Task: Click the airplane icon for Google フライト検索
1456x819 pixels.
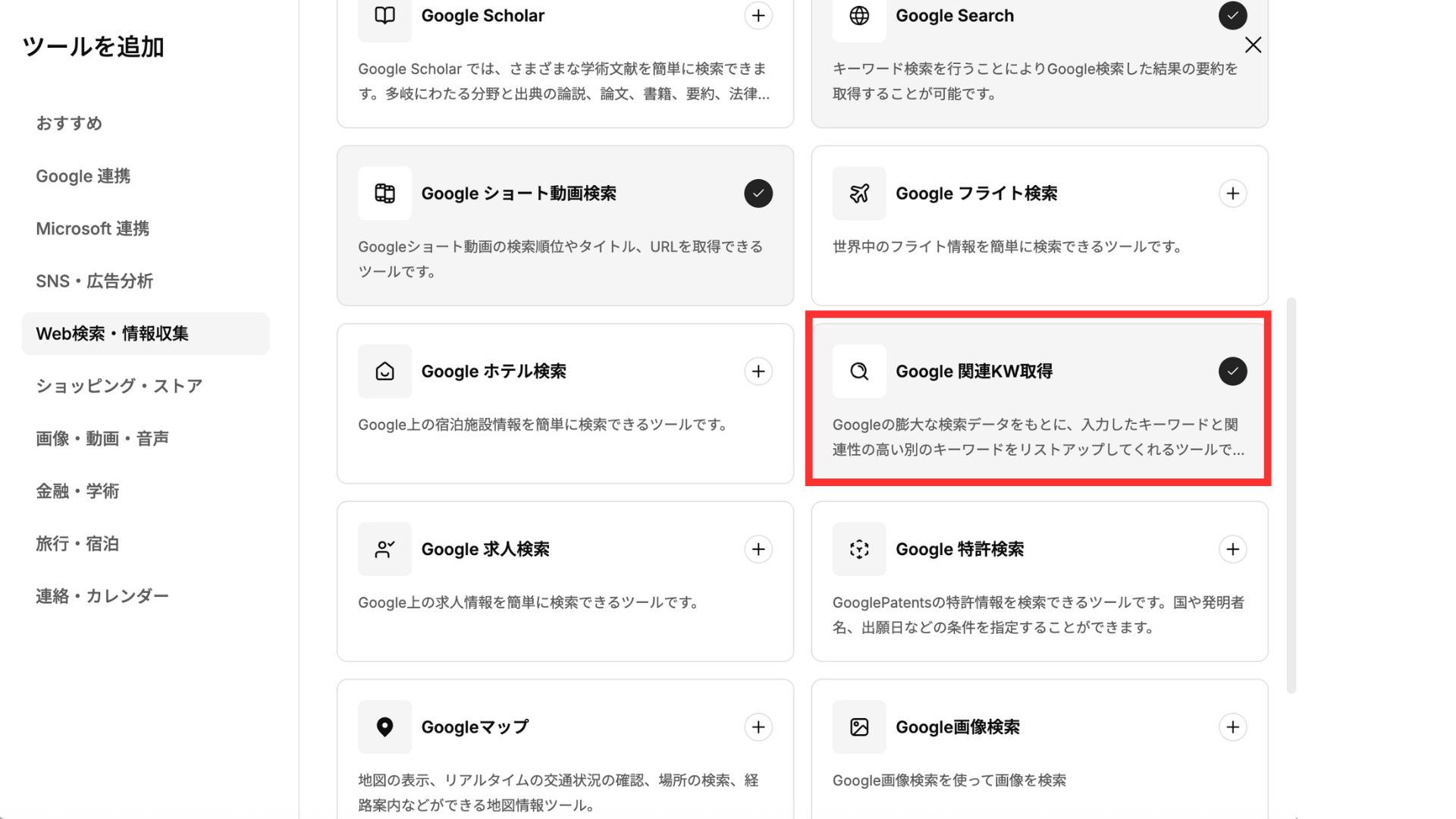Action: click(858, 193)
